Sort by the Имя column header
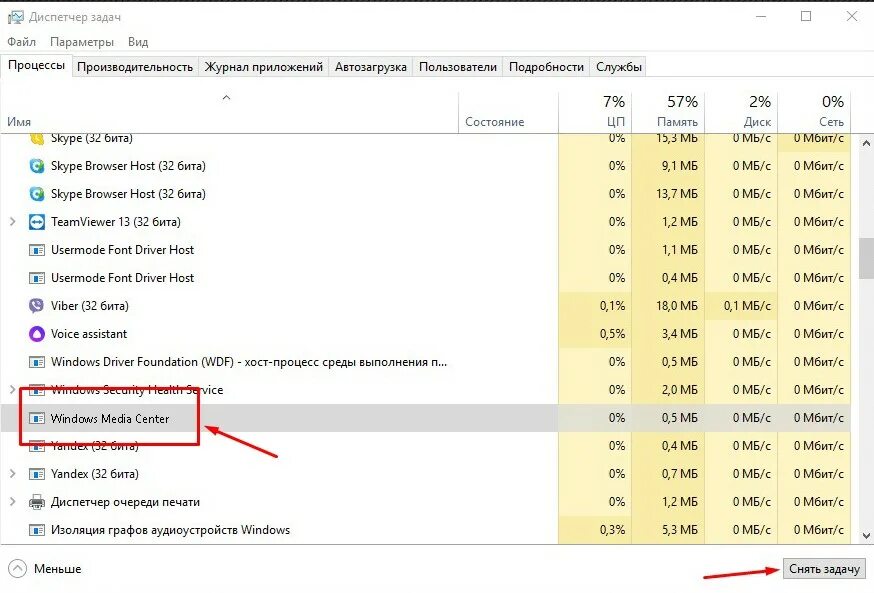This screenshot has height=593, width=874. 229,113
